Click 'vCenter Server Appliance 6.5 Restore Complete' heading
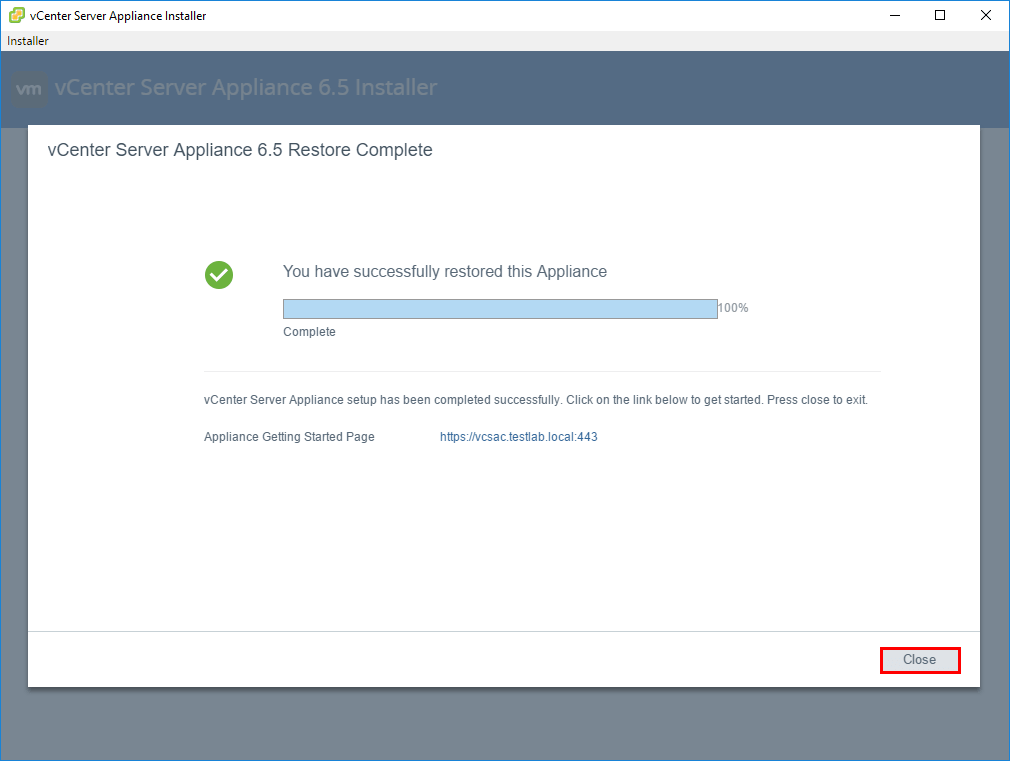Image resolution: width=1010 pixels, height=761 pixels. [x=240, y=149]
